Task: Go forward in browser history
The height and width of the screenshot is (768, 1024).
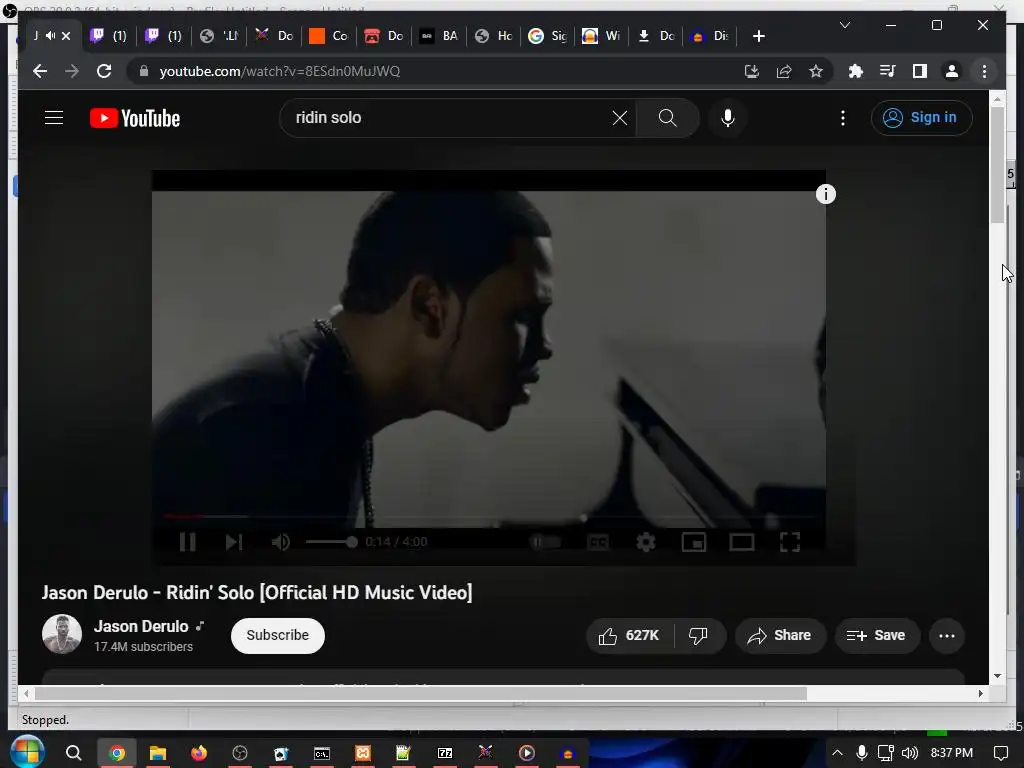Action: tap(72, 71)
